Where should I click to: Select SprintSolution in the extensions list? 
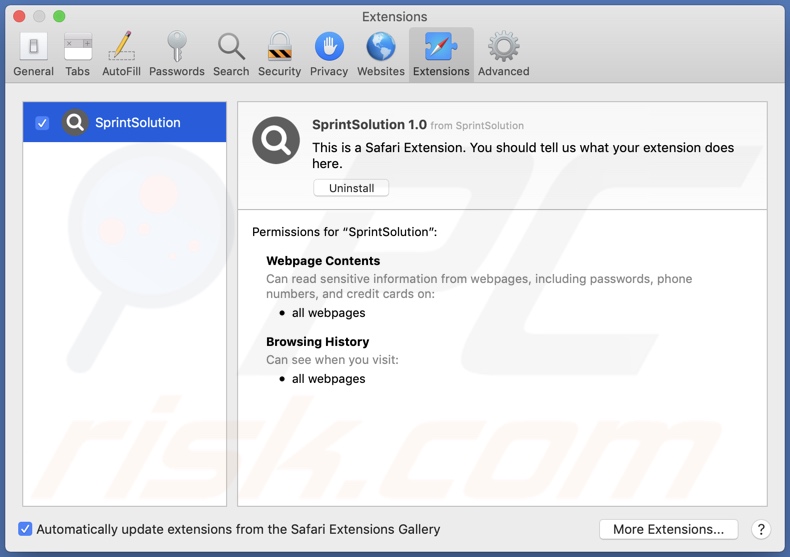(138, 123)
